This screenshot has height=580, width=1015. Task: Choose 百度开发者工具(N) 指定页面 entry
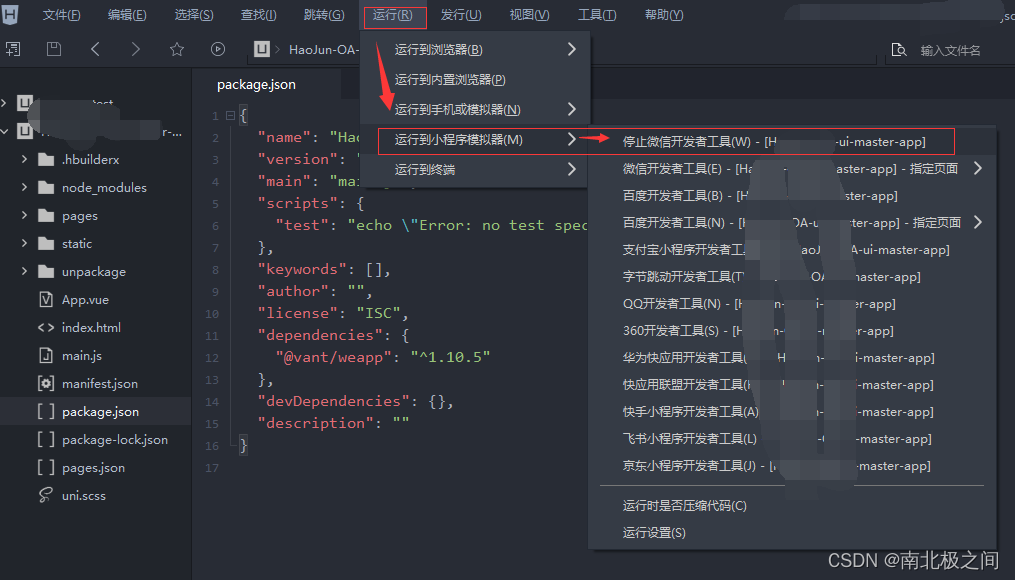[x=792, y=223]
